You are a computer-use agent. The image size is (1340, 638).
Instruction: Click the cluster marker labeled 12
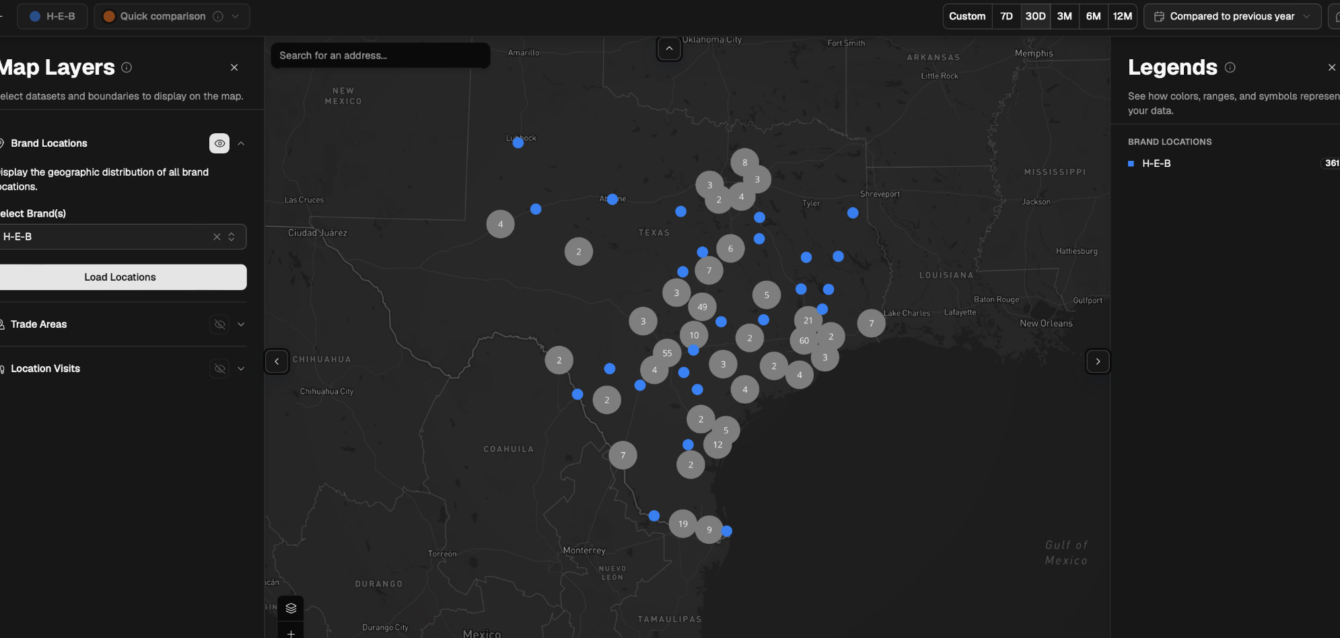coord(718,444)
